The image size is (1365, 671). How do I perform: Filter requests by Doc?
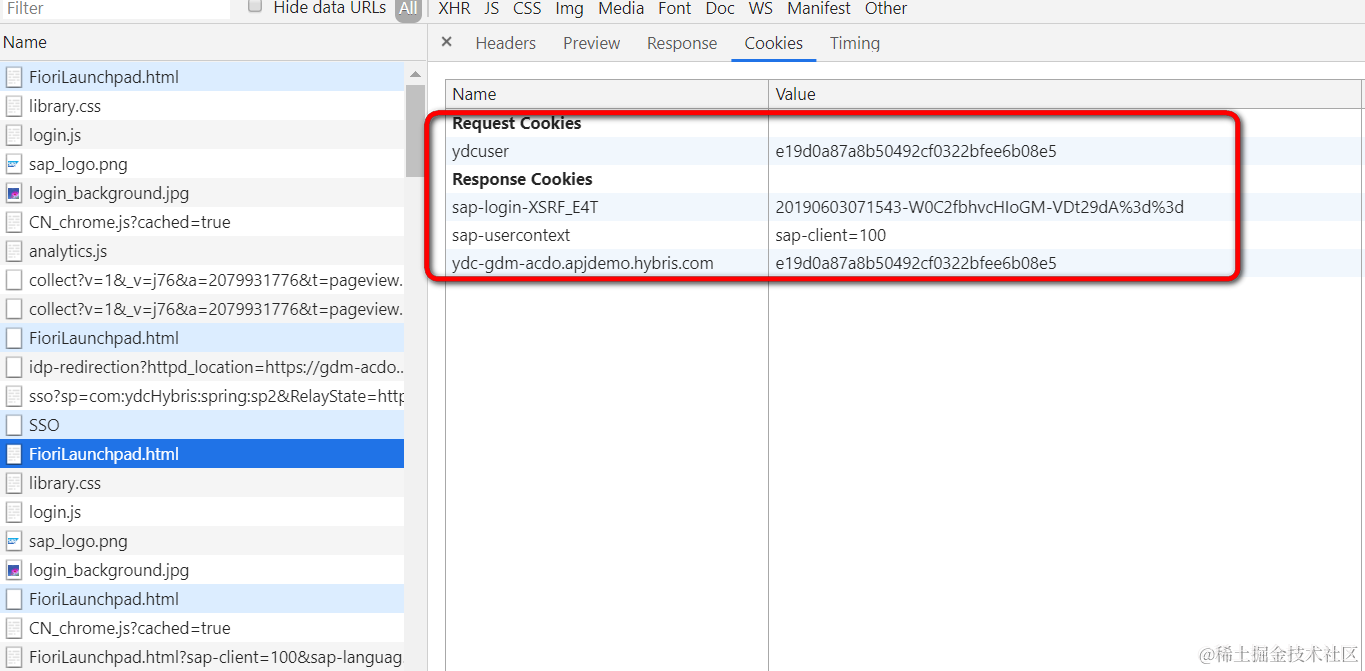coord(720,8)
